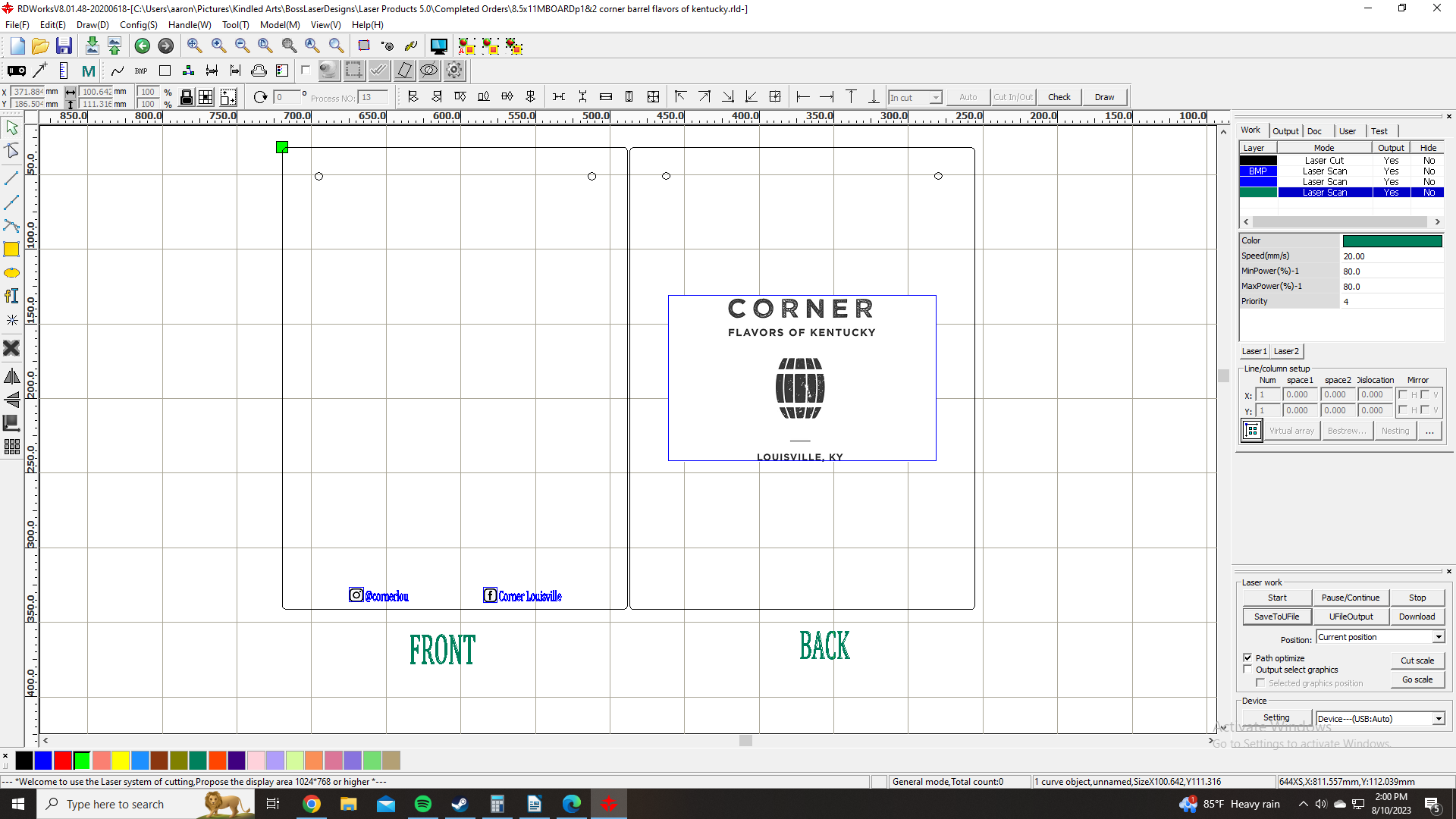Image resolution: width=1456 pixels, height=819 pixels.
Task: Open the In cut dropdown
Action: tap(936, 97)
